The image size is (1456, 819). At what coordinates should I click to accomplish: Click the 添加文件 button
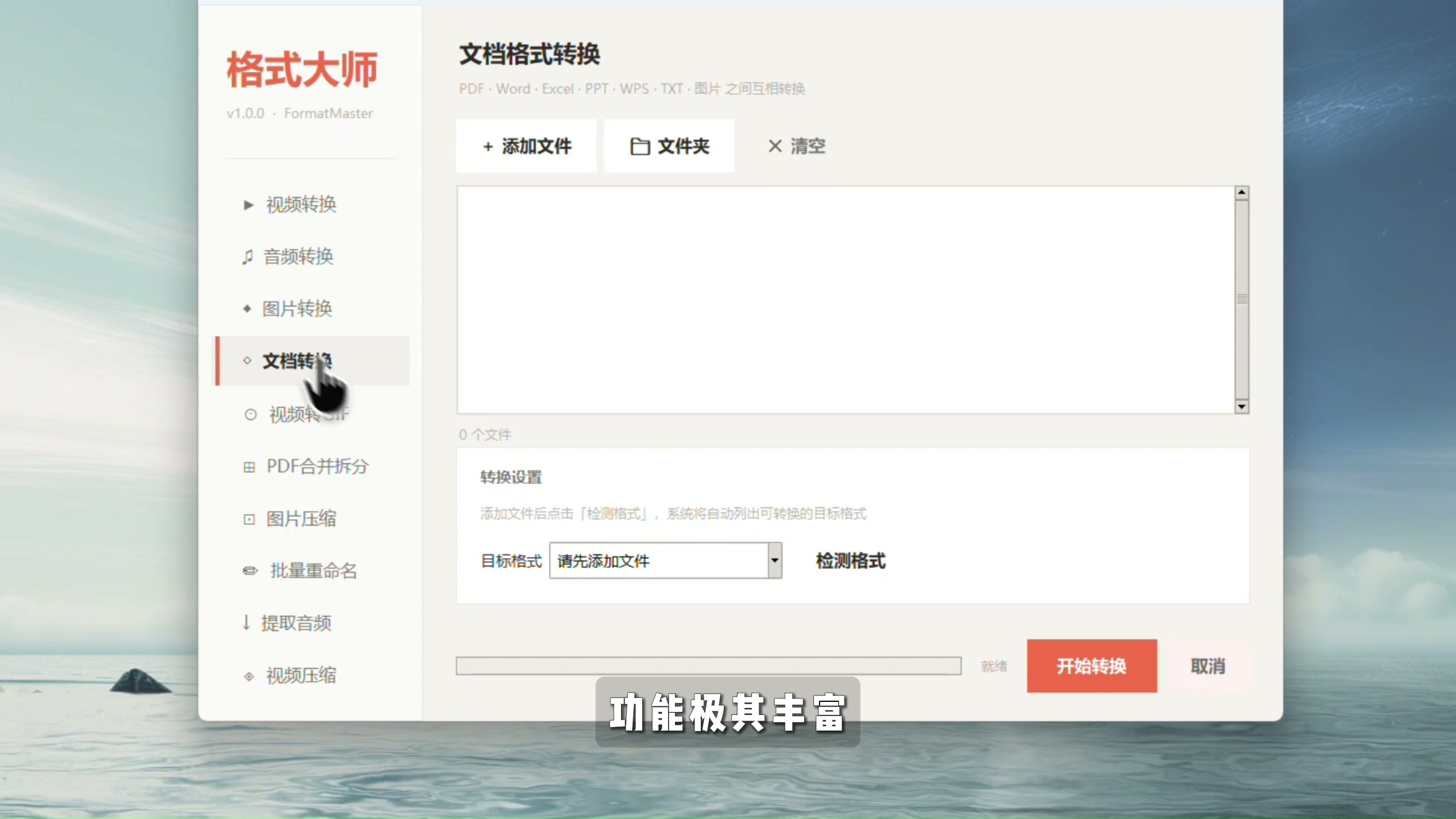pyautogui.click(x=526, y=146)
